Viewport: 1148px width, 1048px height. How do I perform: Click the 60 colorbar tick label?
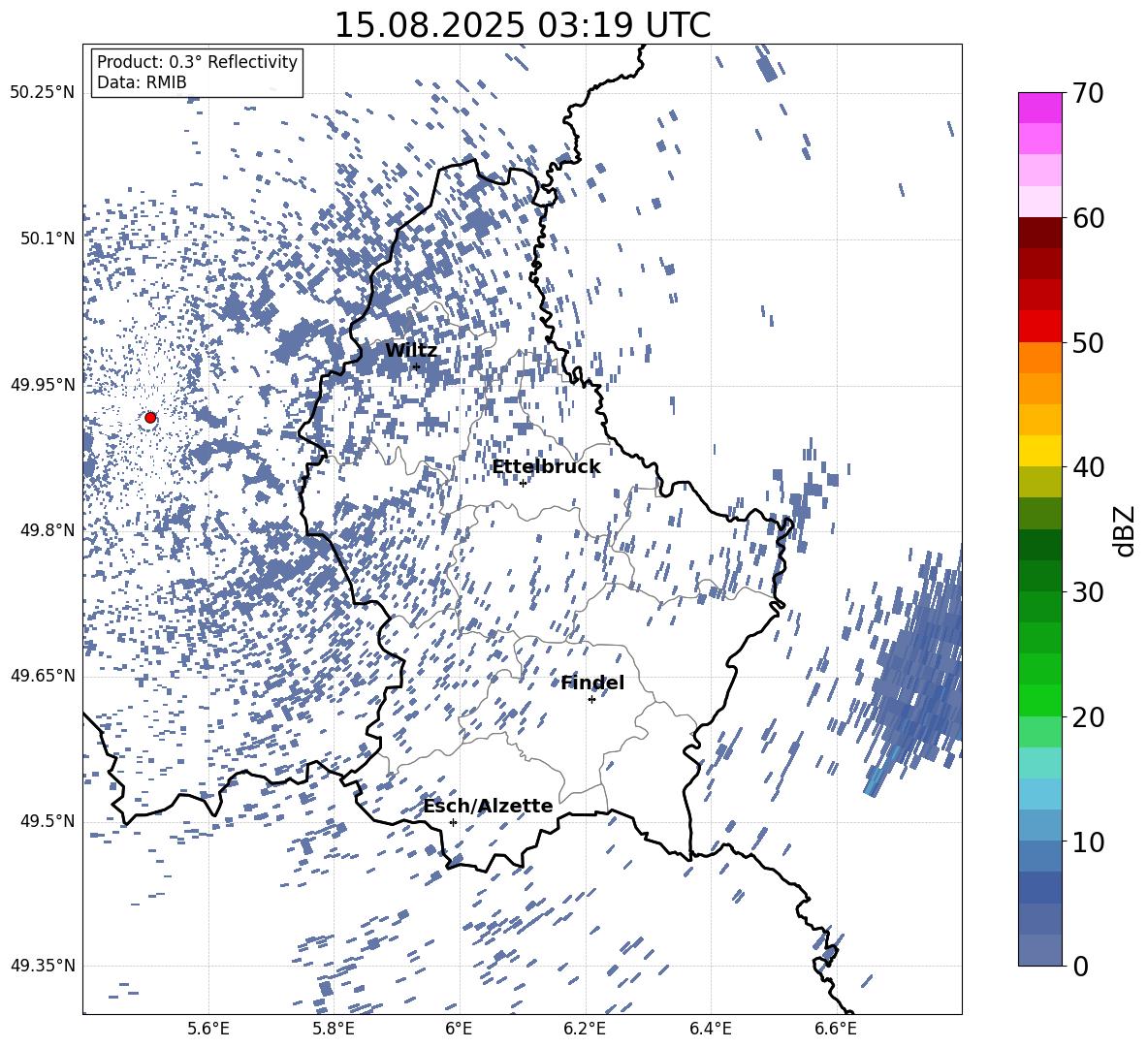click(1088, 218)
